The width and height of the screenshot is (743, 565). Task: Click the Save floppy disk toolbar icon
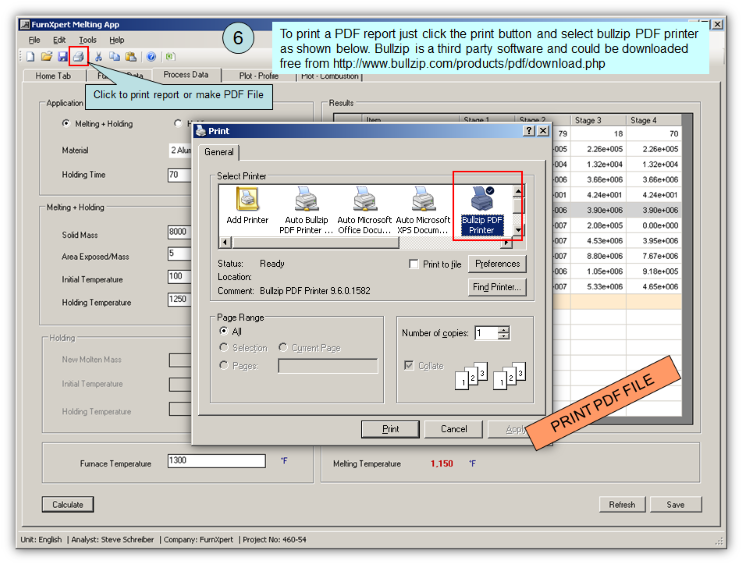pyautogui.click(x=63, y=57)
